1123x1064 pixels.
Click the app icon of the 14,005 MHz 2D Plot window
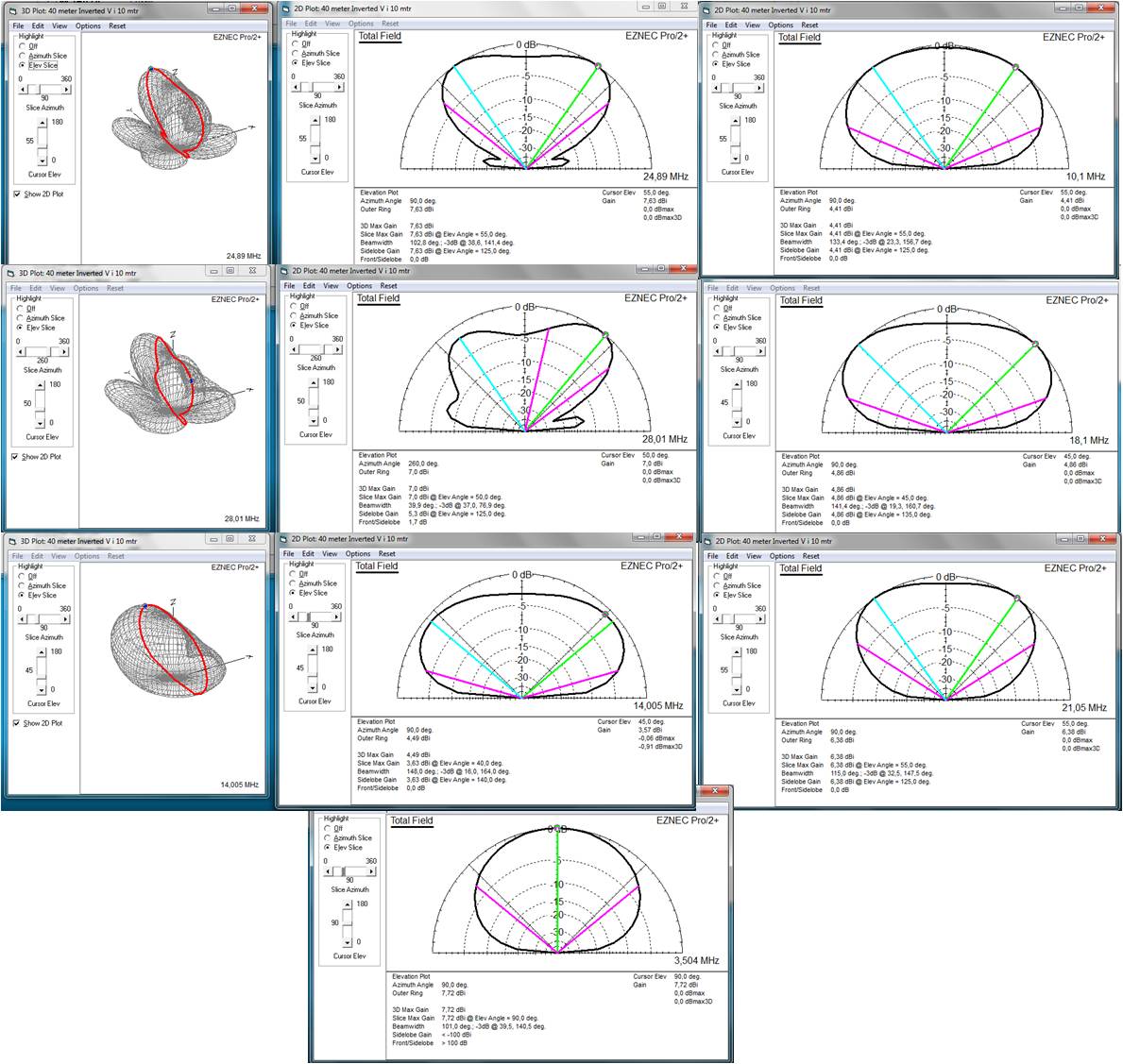(x=283, y=539)
